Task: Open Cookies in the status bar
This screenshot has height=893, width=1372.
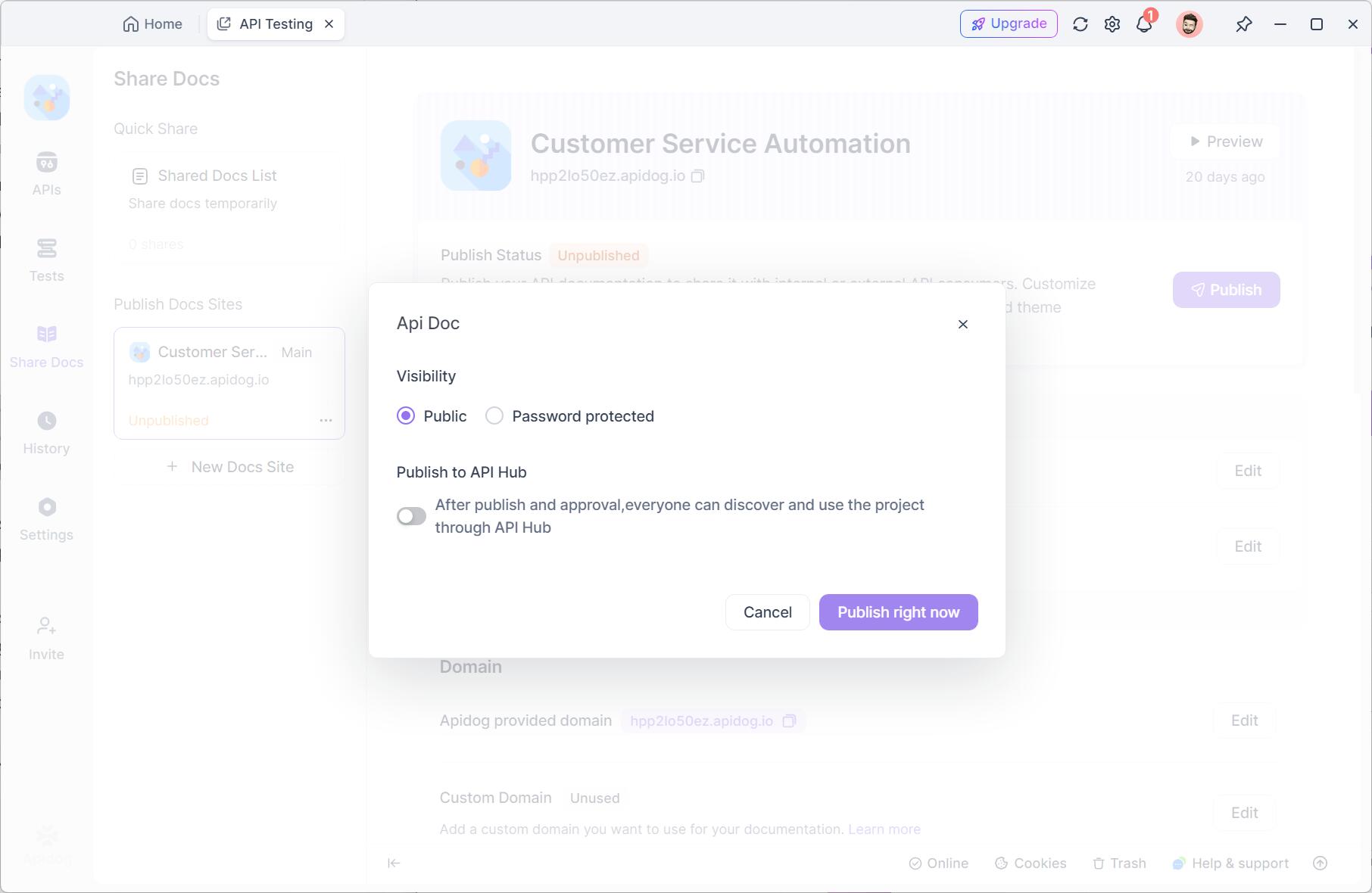Action: pyautogui.click(x=1031, y=863)
